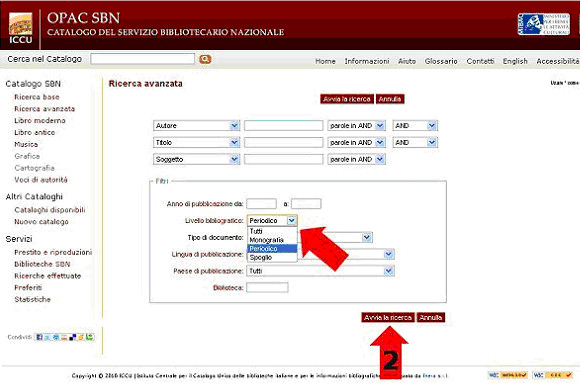Click the publication year 'a' end field
Viewport: 580px width, 383px height.
(306, 204)
